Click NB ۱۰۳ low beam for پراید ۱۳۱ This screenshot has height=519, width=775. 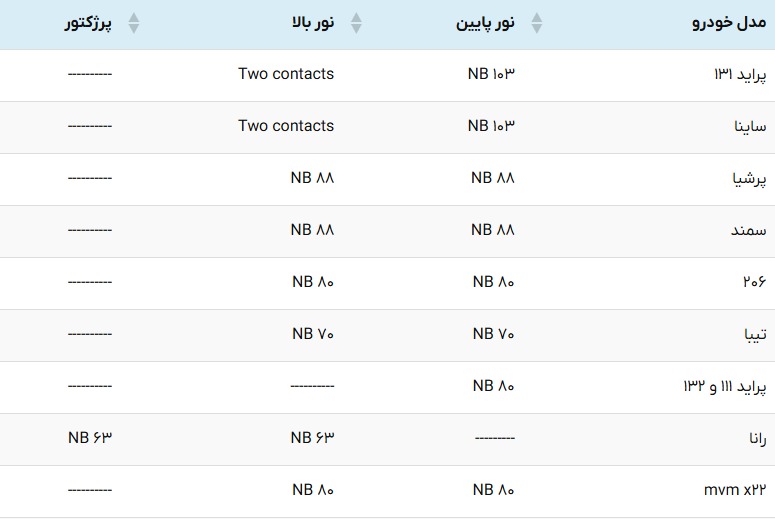click(491, 74)
